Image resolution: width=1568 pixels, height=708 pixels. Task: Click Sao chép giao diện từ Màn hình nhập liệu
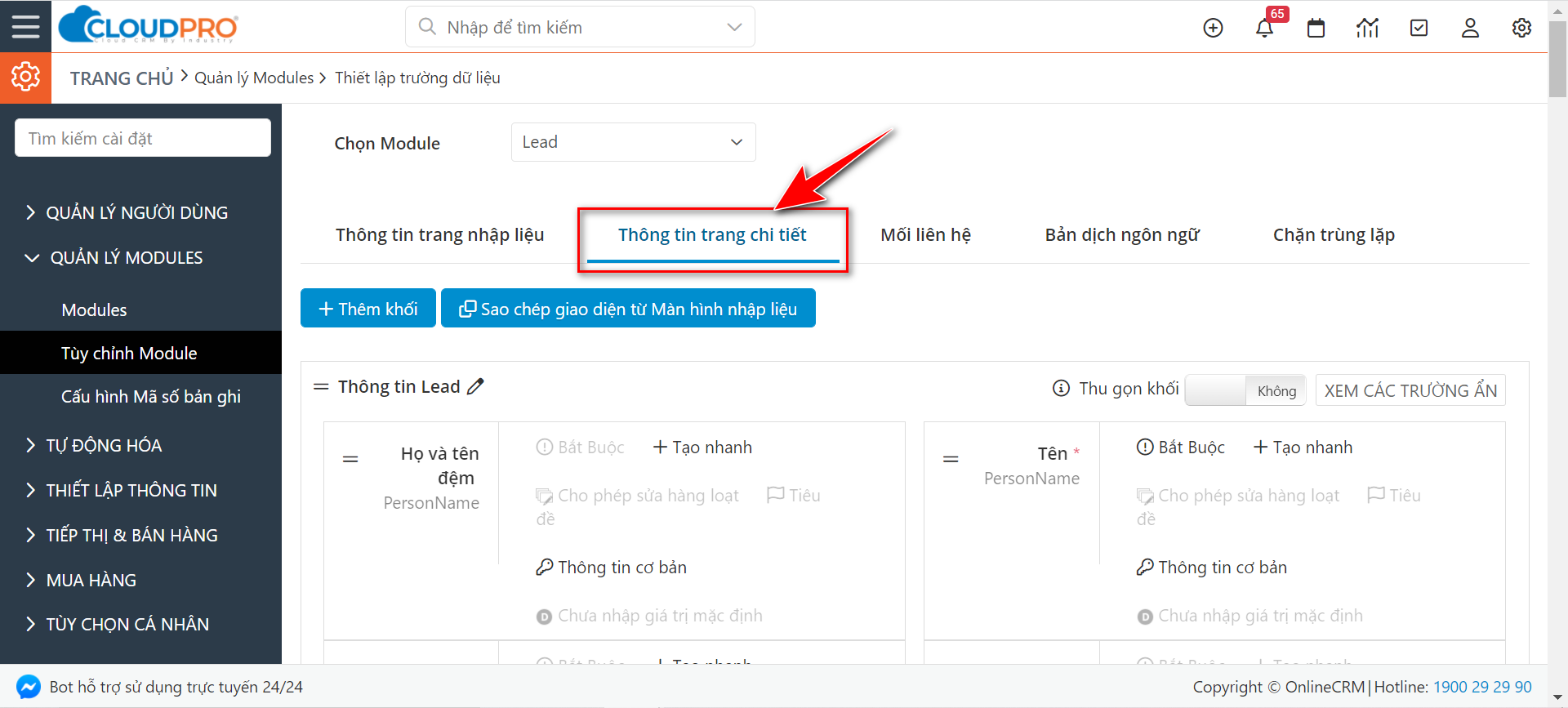(628, 308)
